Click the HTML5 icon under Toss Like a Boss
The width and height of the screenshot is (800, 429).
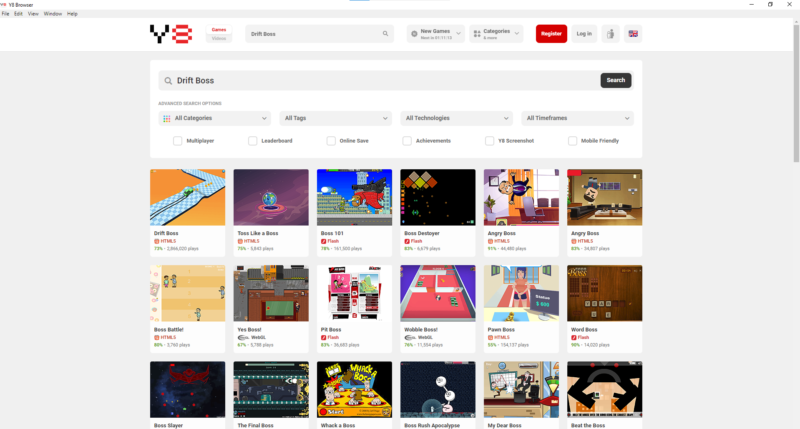coord(240,241)
